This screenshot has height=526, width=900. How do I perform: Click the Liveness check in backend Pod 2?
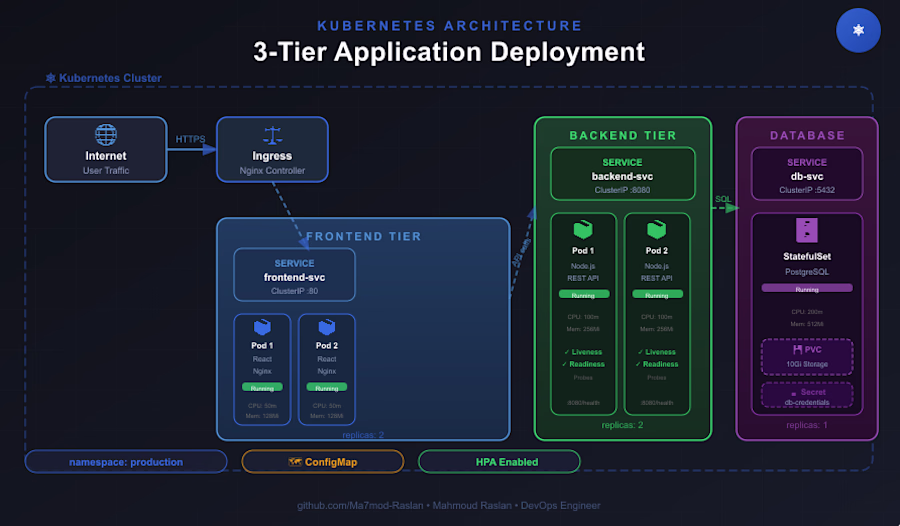pyautogui.click(x=657, y=352)
